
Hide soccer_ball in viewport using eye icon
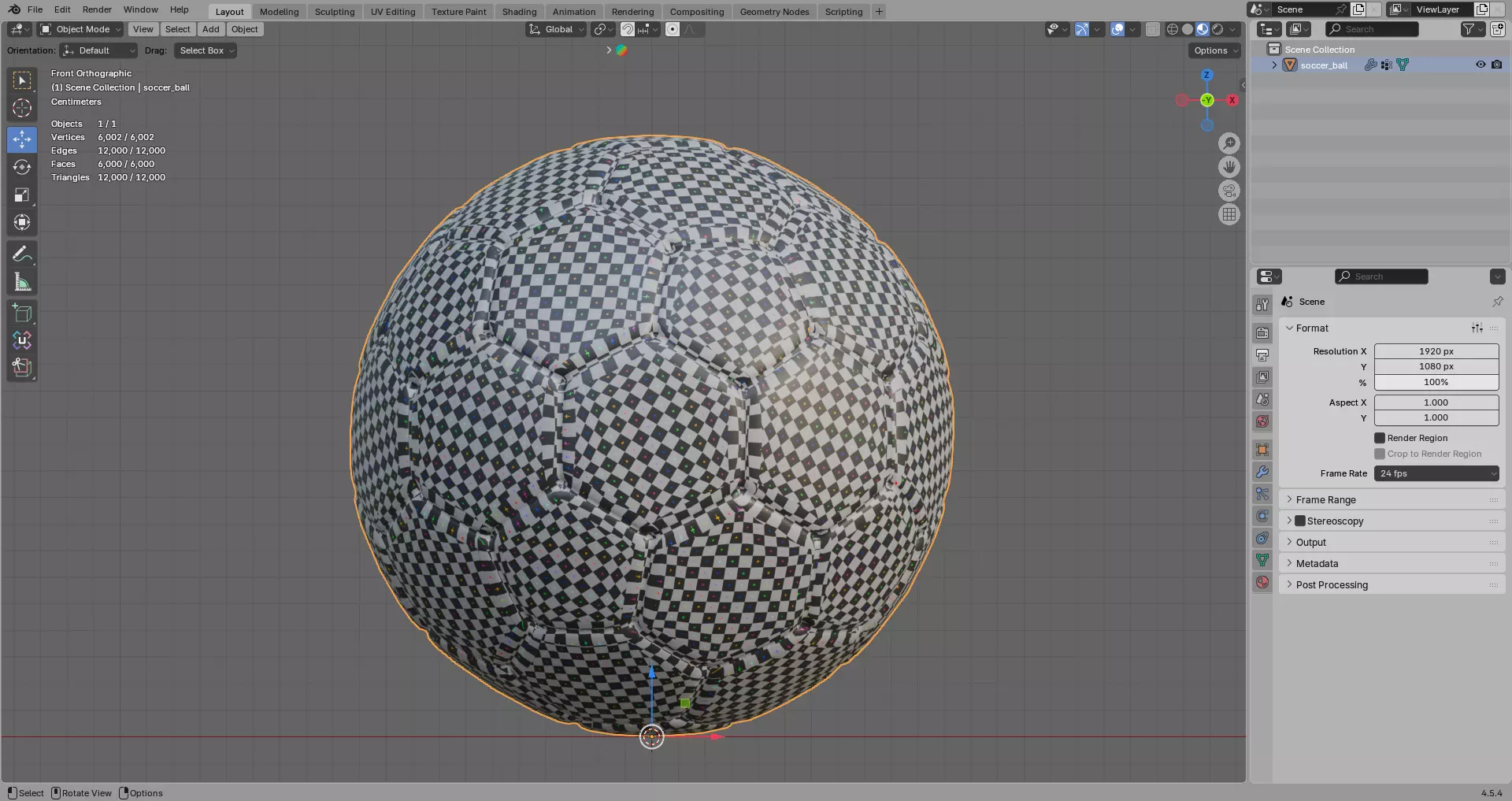tap(1480, 65)
